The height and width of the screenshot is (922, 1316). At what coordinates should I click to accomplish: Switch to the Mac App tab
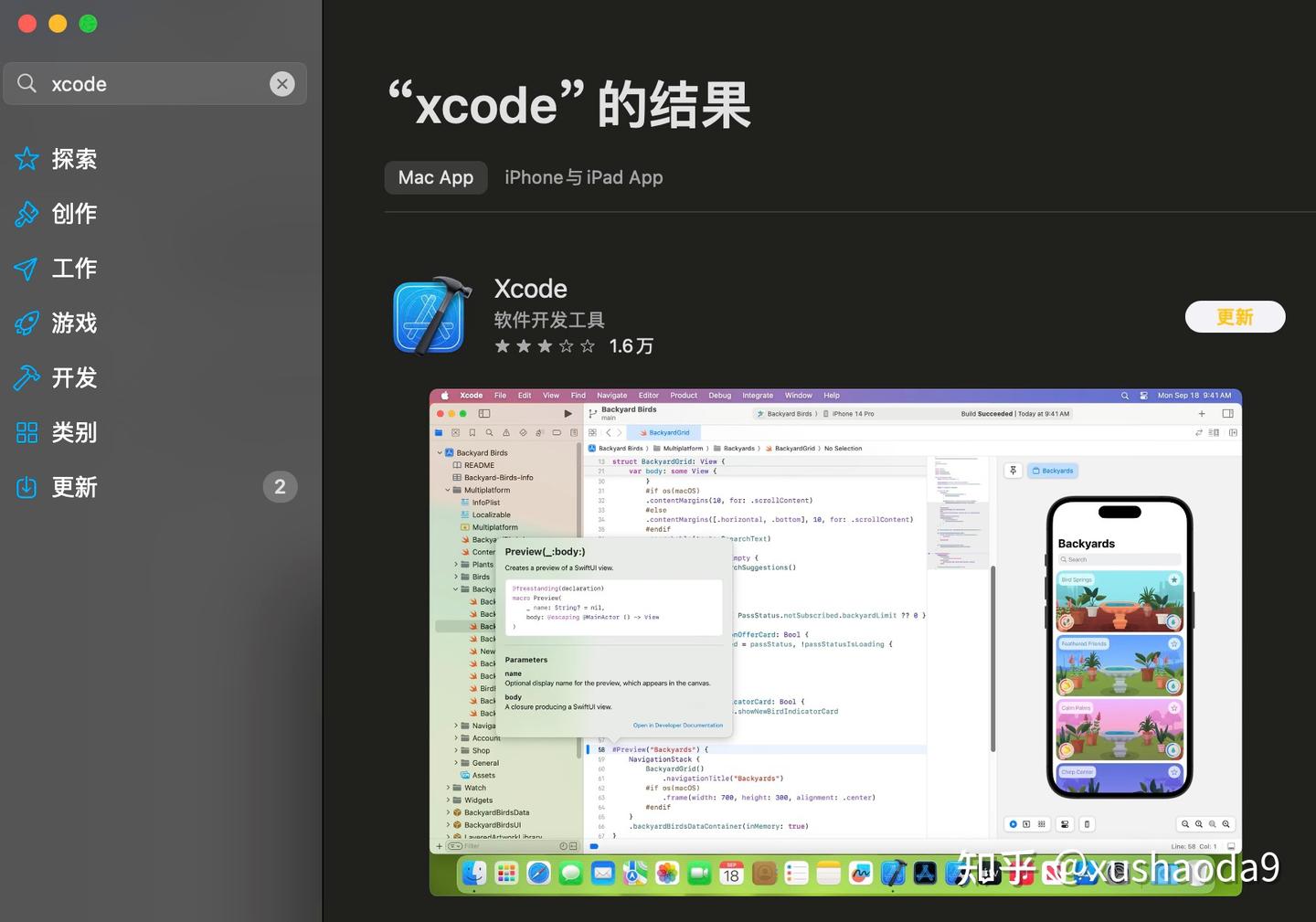click(436, 177)
